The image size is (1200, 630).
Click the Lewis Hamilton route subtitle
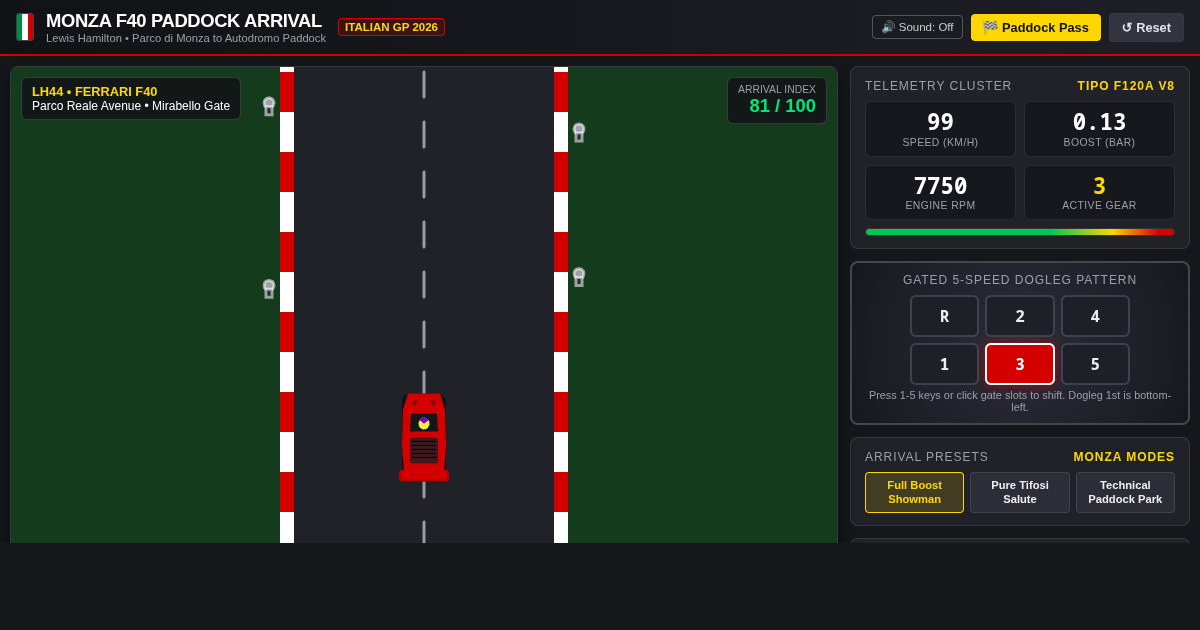coord(186,38)
